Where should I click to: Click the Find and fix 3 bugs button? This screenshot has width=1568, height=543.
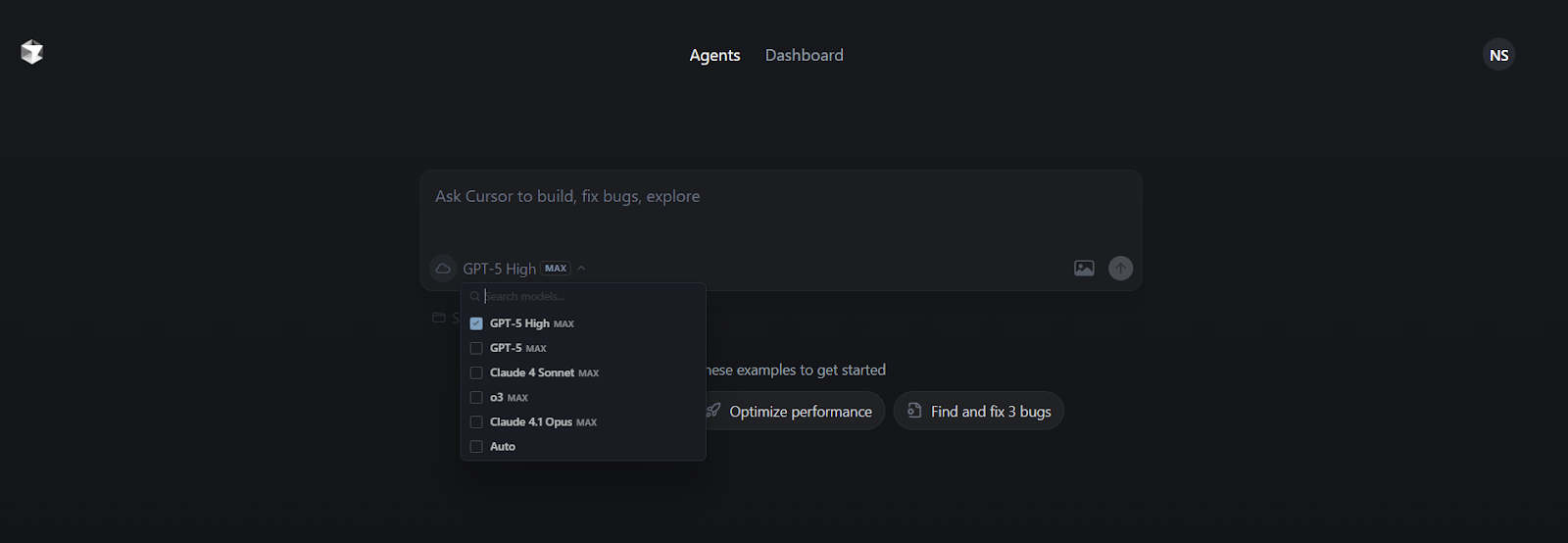978,411
